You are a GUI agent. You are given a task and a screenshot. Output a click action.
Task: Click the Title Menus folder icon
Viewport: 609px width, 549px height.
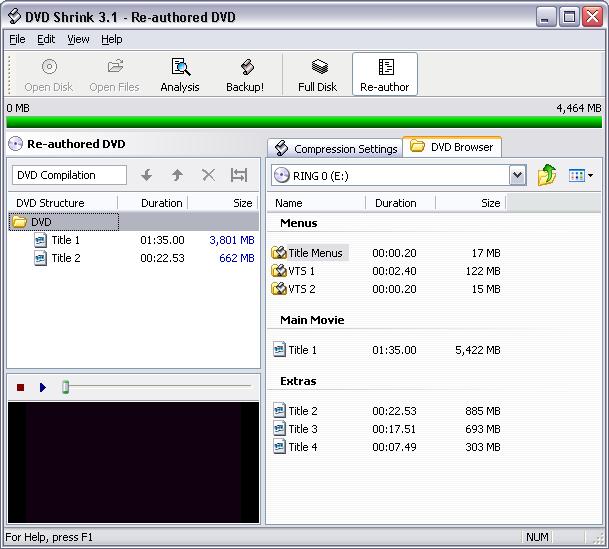click(x=279, y=253)
